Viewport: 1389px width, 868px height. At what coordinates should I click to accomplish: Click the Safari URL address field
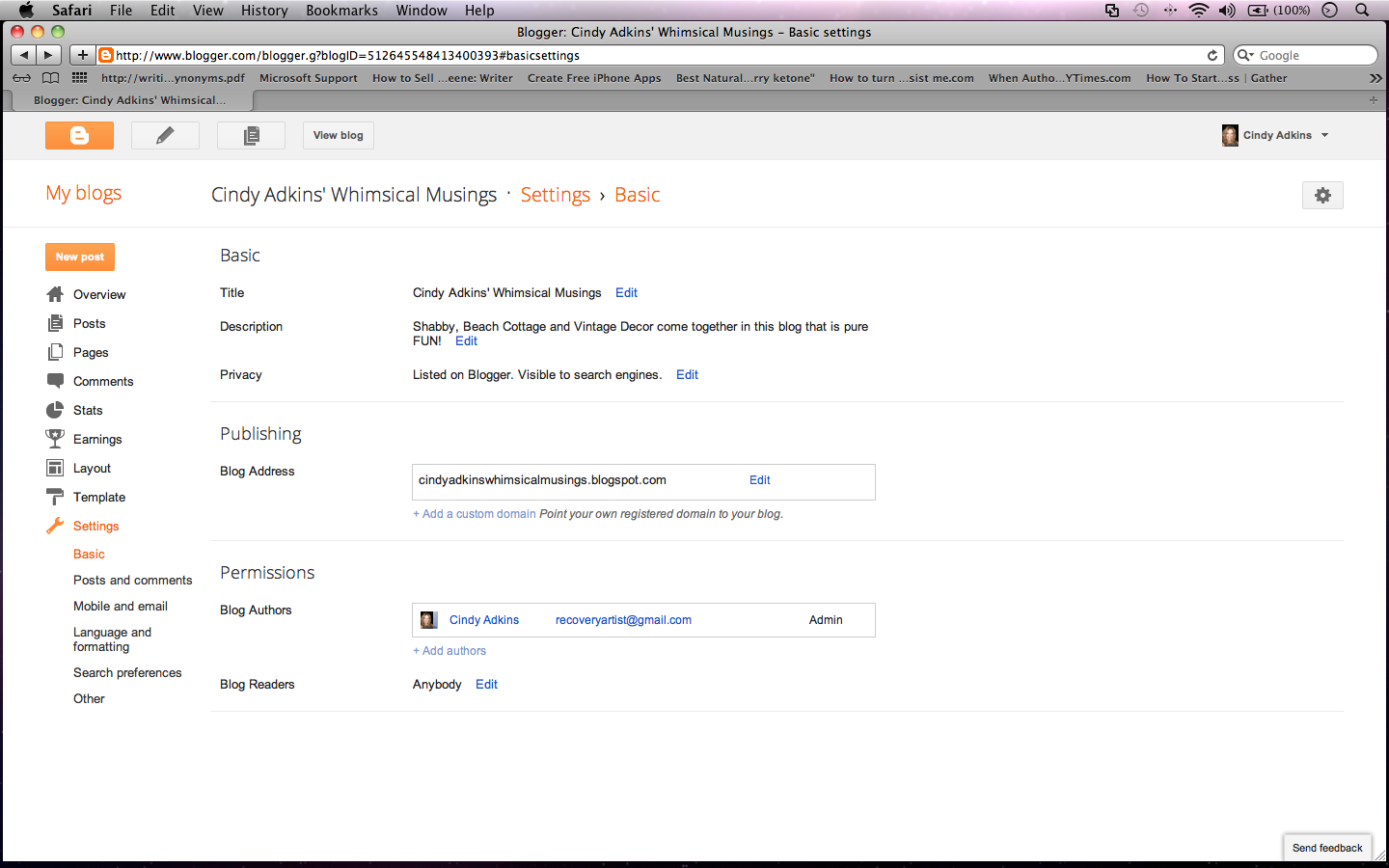coord(660,55)
